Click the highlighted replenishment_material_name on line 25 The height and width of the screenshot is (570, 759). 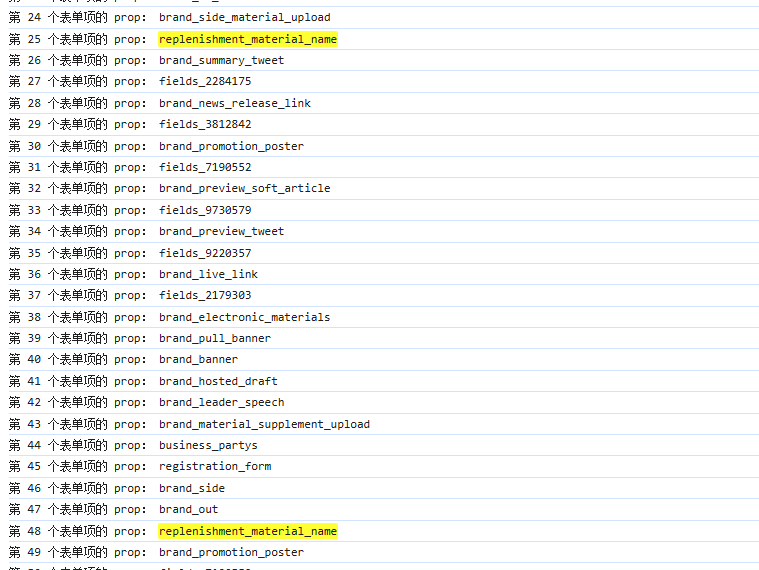247,39
